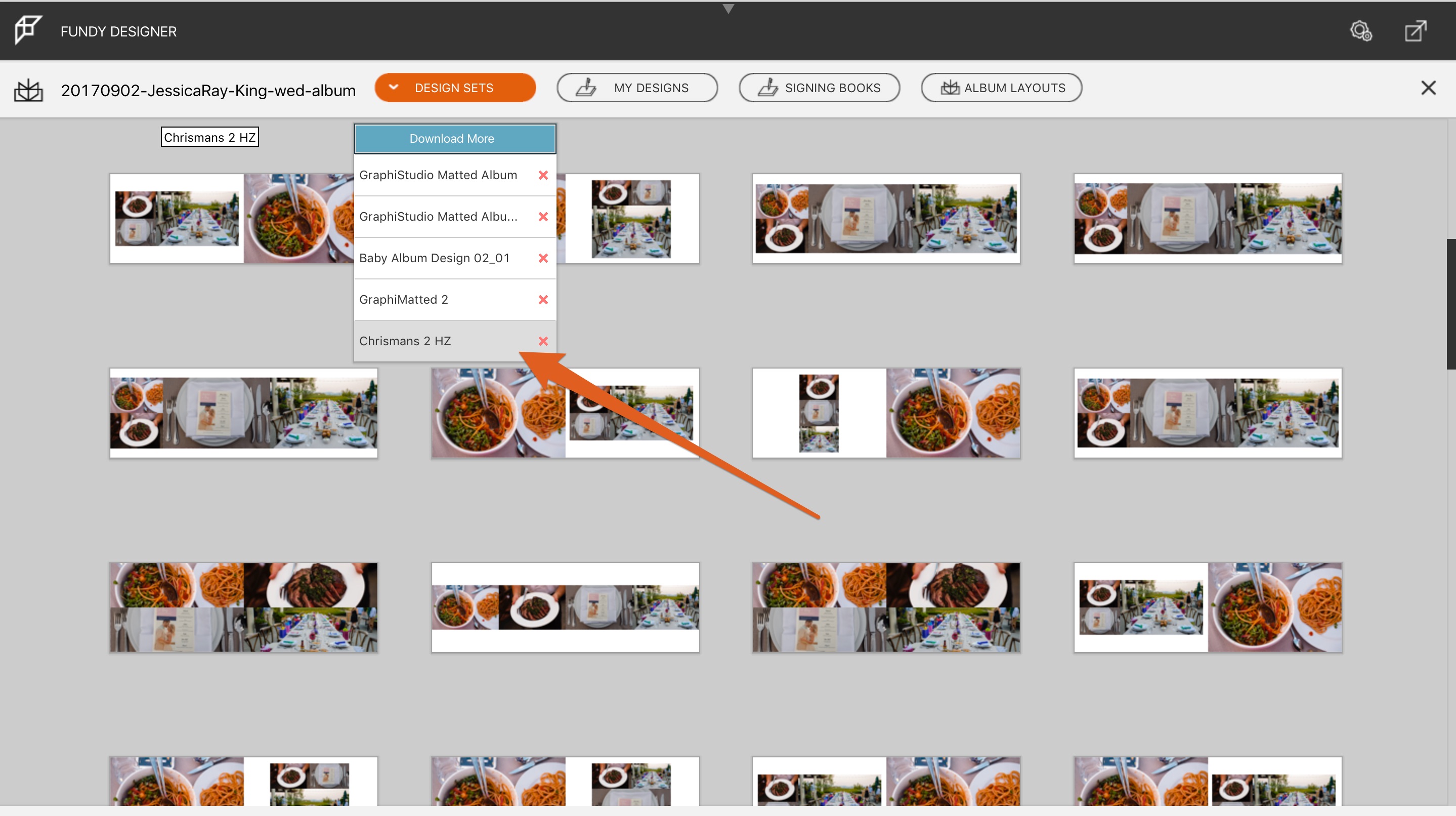Collapse the top panel arrow
Screen dimensions: 1456x816
pos(728,9)
